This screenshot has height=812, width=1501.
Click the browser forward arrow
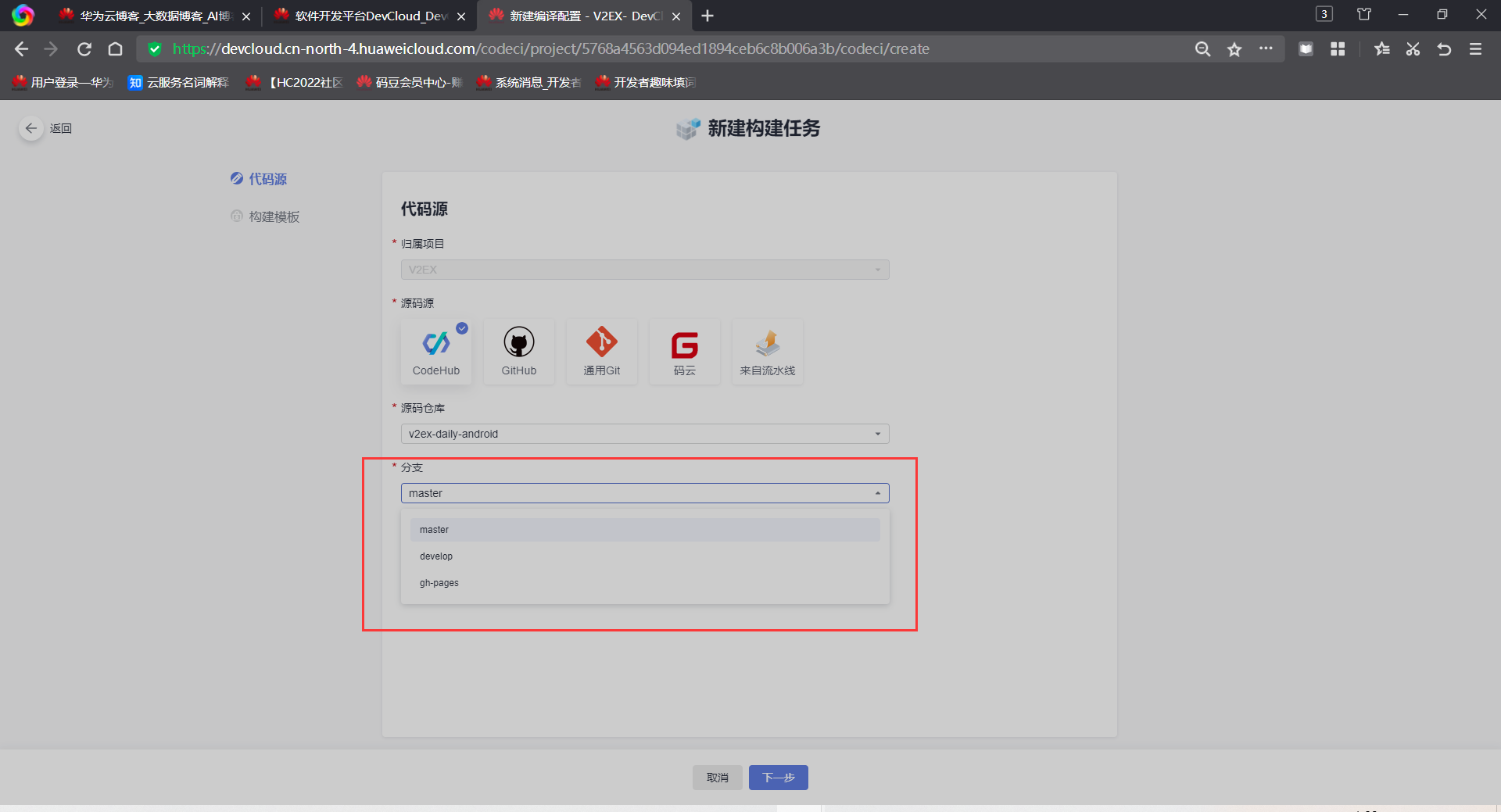point(52,49)
